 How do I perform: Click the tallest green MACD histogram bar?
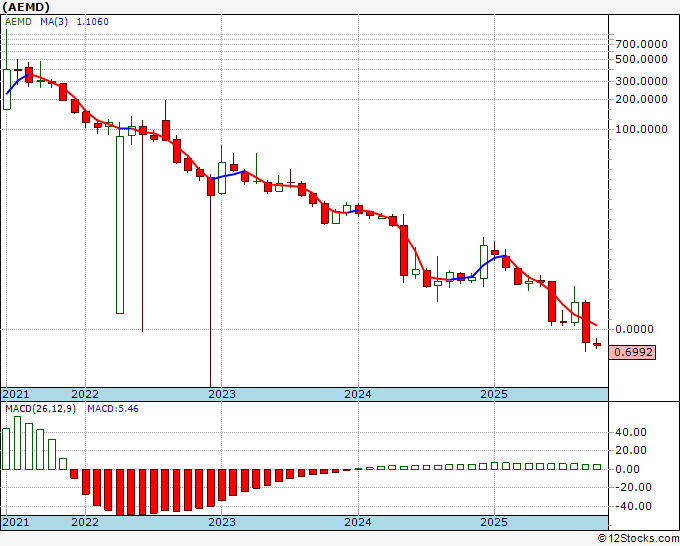click(17, 443)
